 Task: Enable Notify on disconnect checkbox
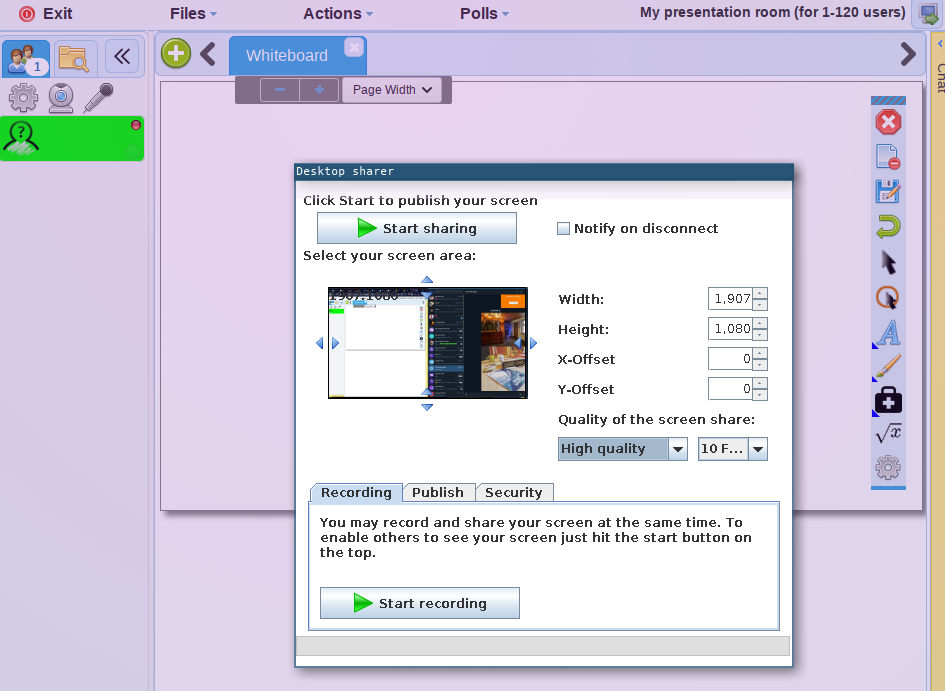pos(564,228)
